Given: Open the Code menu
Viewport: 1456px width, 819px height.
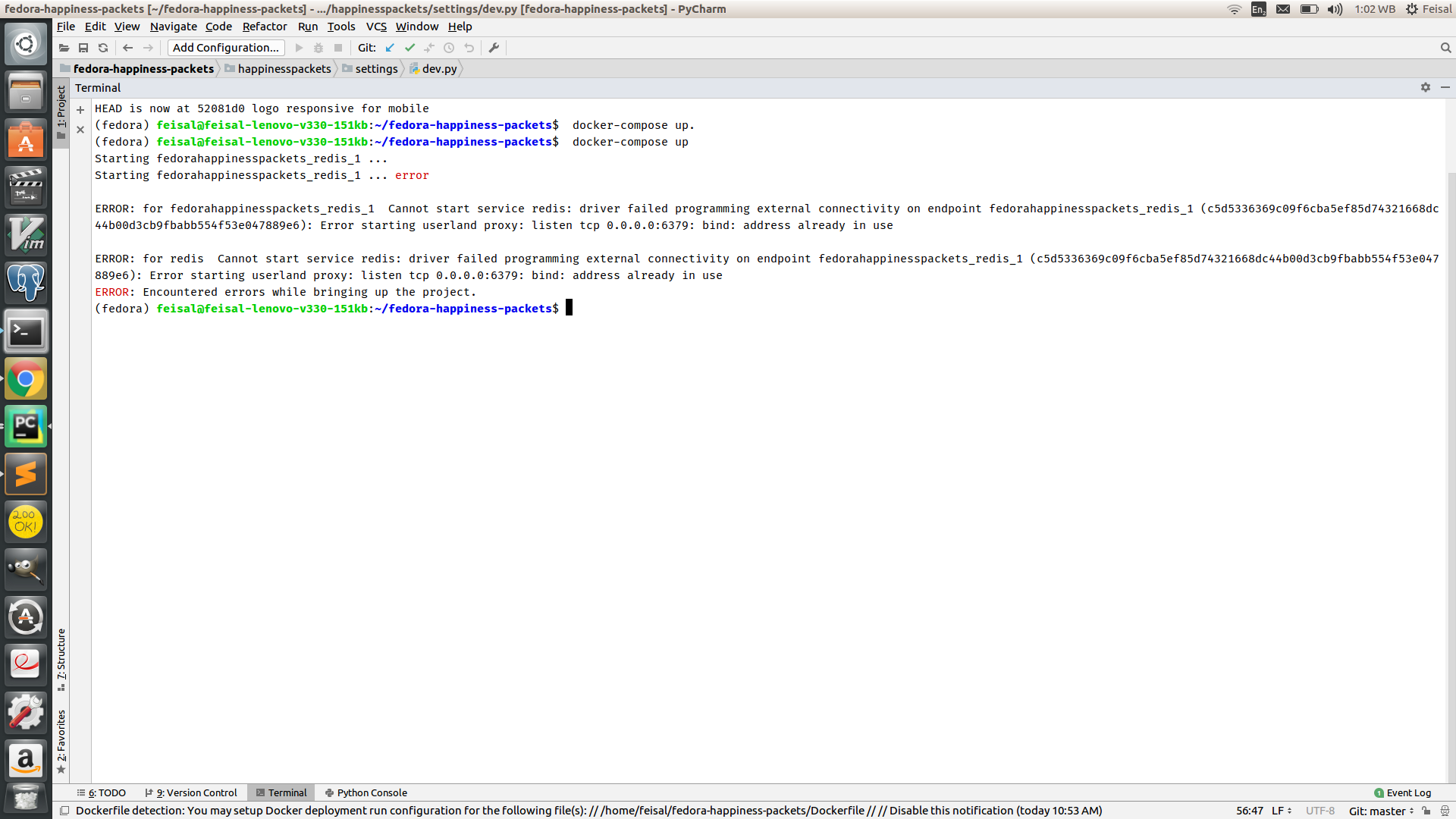Looking at the screenshot, I should click(x=218, y=27).
